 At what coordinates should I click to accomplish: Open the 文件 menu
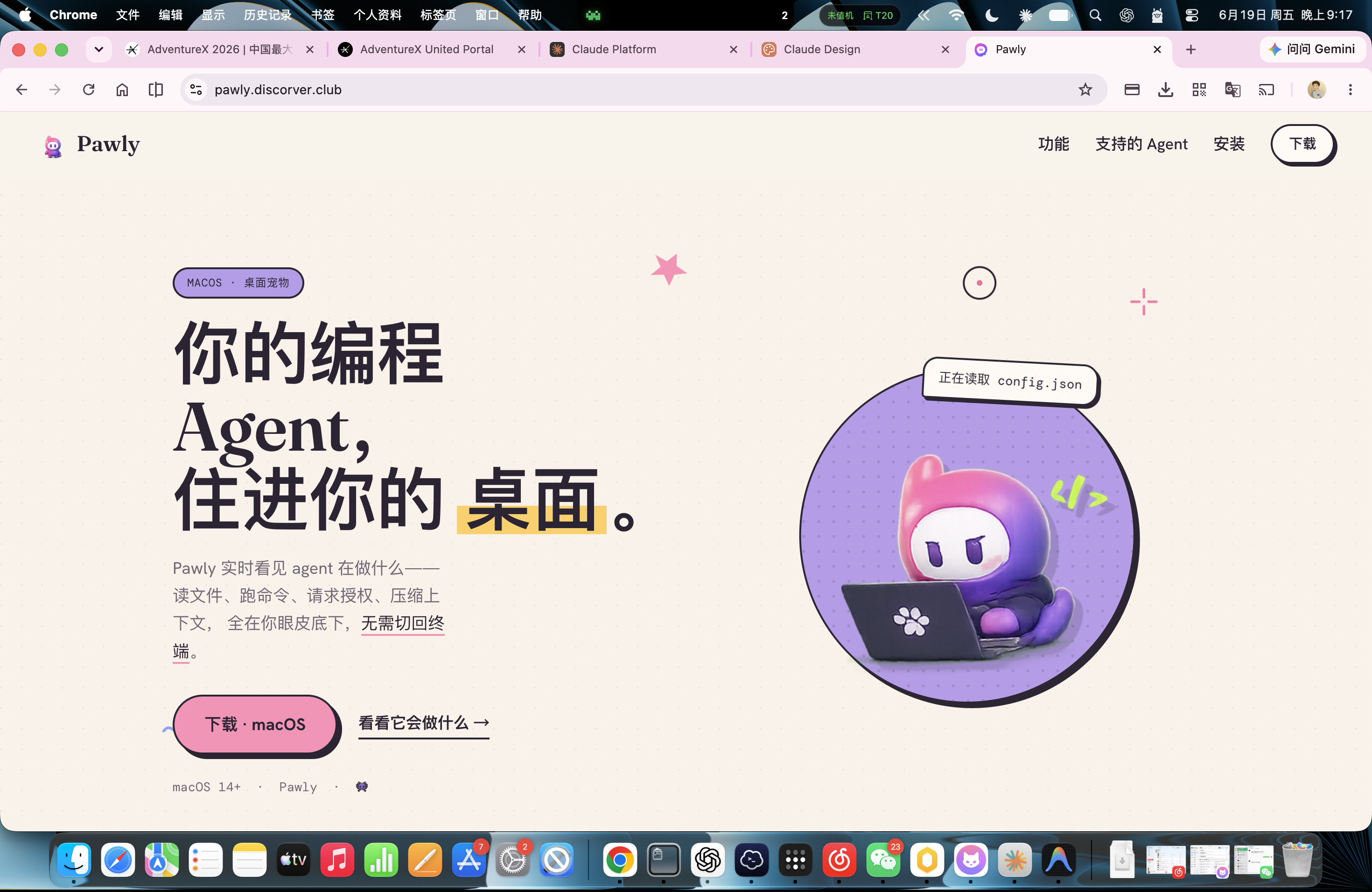(x=127, y=15)
